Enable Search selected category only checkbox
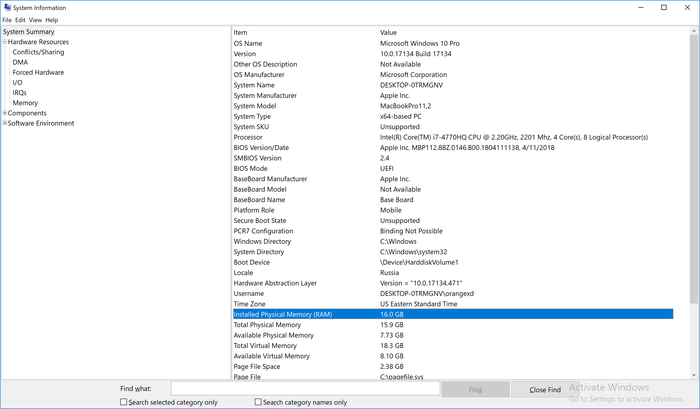Image resolution: width=700 pixels, height=409 pixels. click(x=124, y=402)
